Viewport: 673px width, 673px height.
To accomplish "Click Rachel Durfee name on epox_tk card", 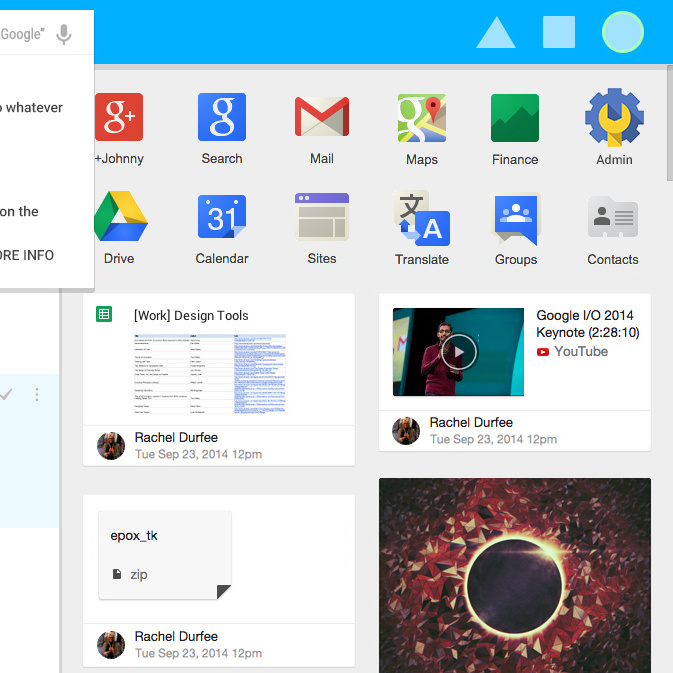I will click(x=176, y=636).
